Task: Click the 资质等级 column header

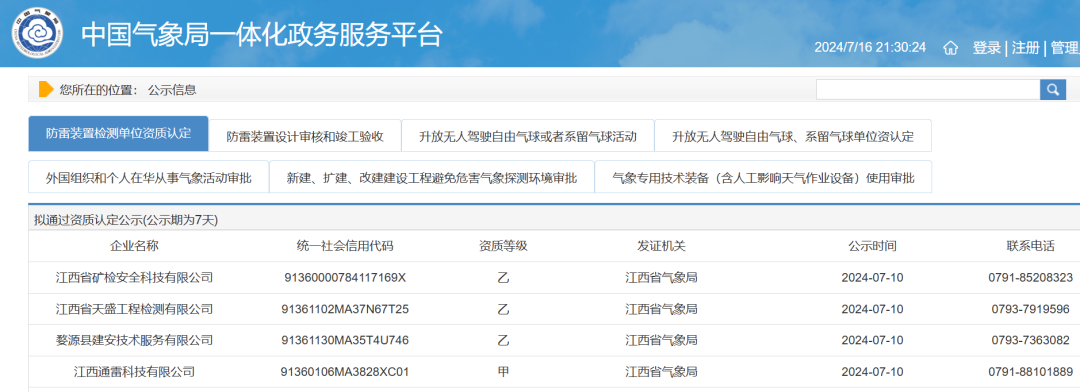Action: point(503,246)
